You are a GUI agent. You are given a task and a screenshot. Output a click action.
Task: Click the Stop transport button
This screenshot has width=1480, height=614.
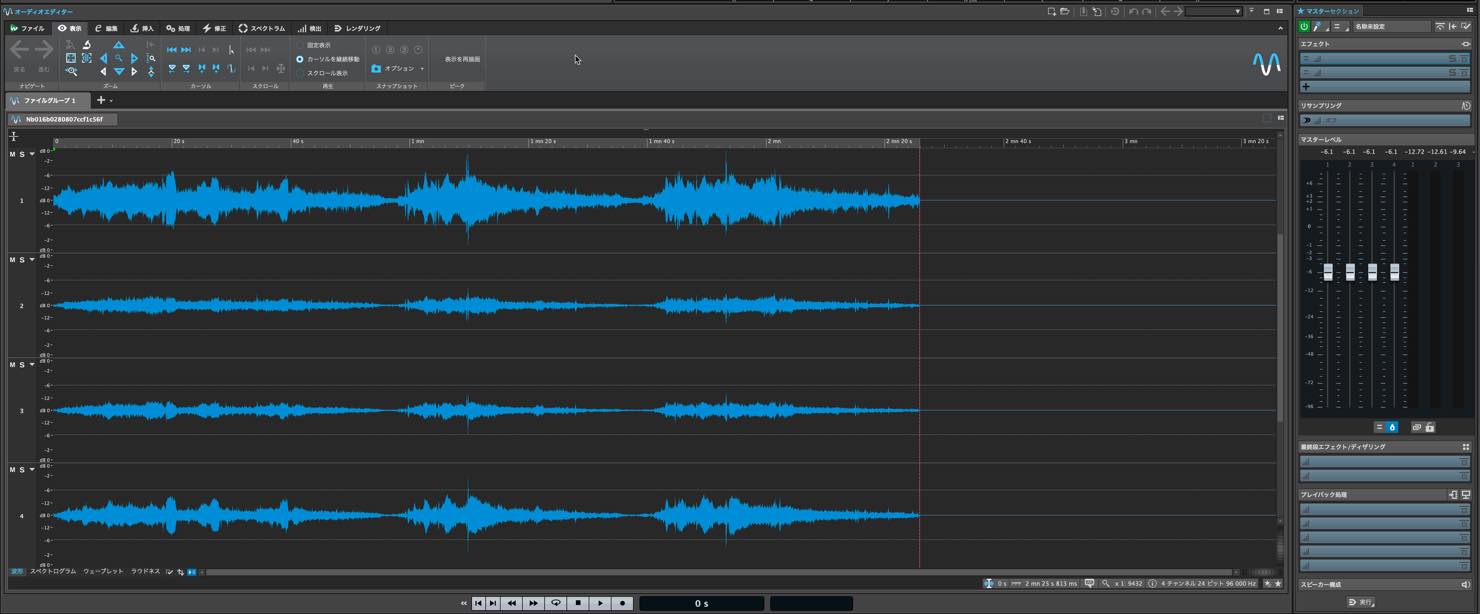click(x=578, y=603)
